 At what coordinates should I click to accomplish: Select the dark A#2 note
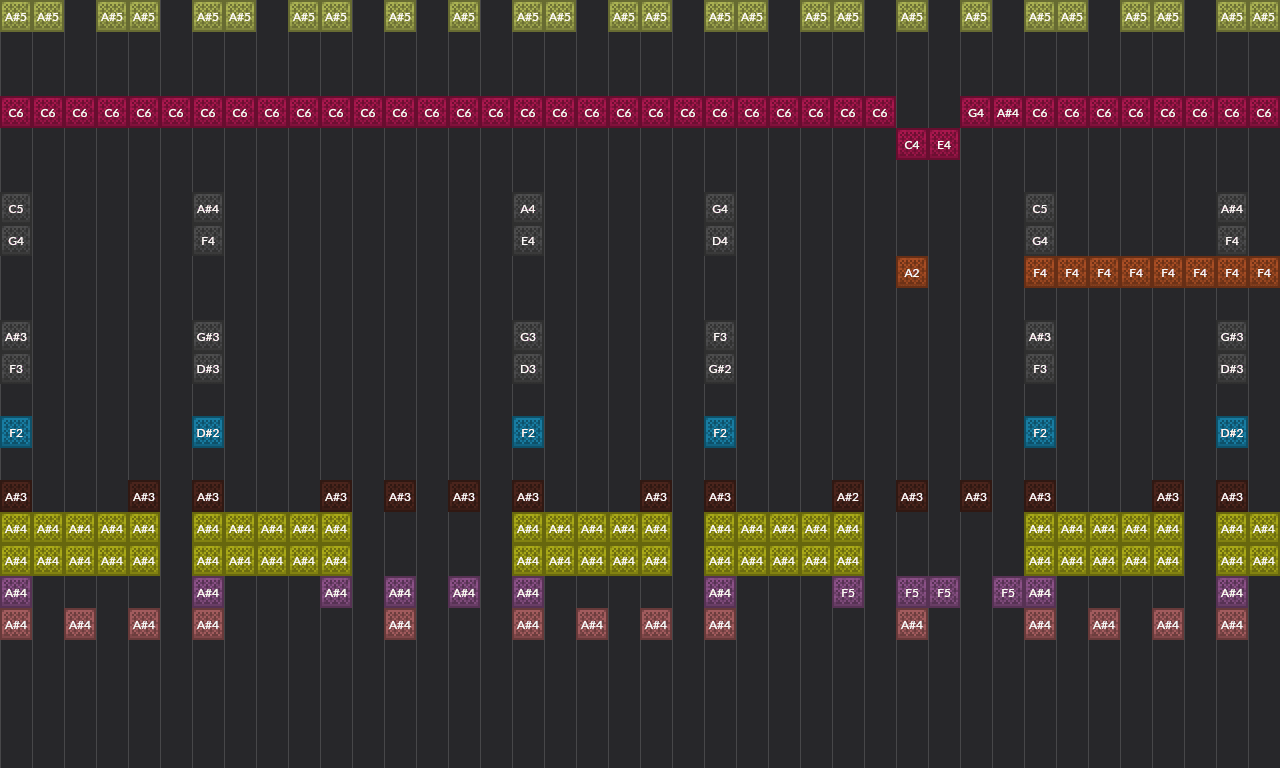(x=847, y=496)
